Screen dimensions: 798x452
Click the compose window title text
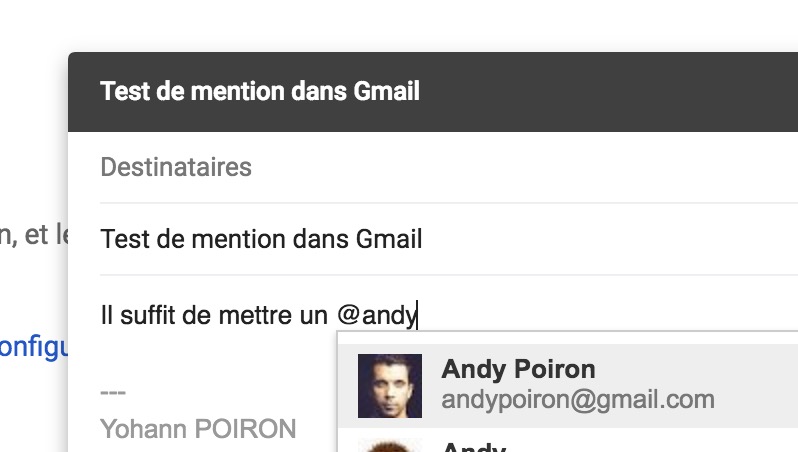point(260,92)
